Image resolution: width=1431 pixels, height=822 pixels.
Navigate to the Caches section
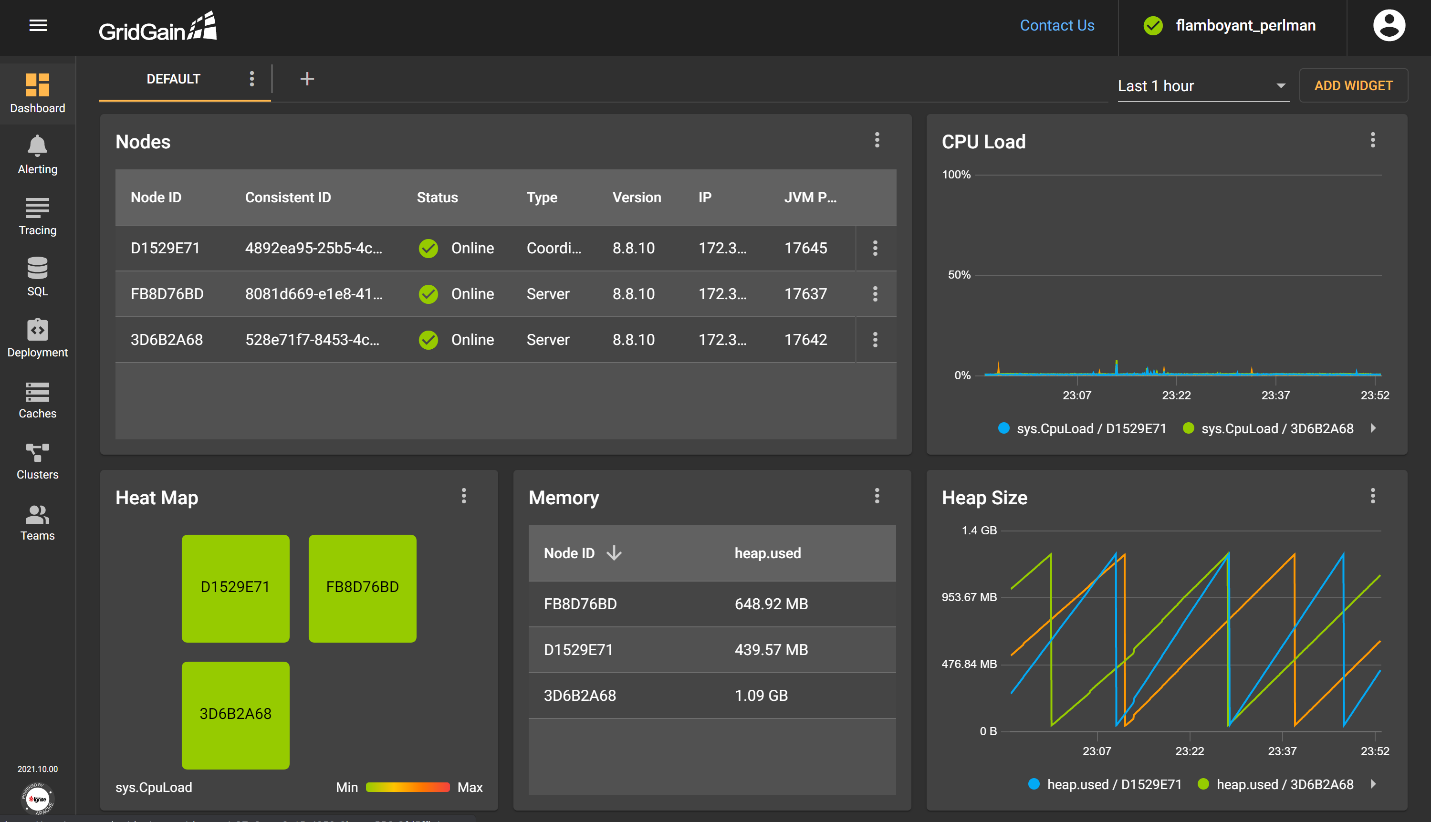pyautogui.click(x=37, y=398)
